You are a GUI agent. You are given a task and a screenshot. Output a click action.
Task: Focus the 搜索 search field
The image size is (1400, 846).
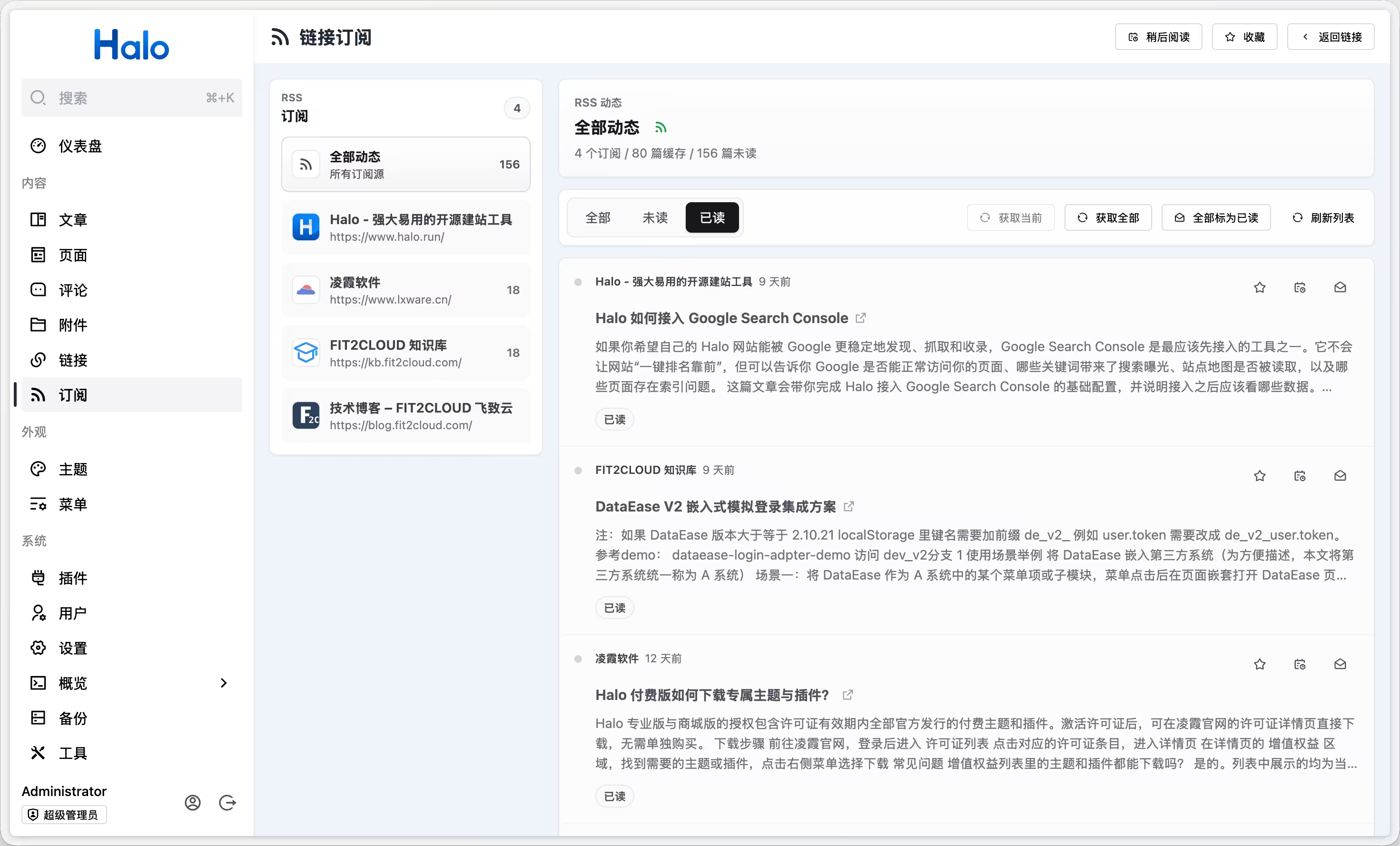pyautogui.click(x=132, y=98)
